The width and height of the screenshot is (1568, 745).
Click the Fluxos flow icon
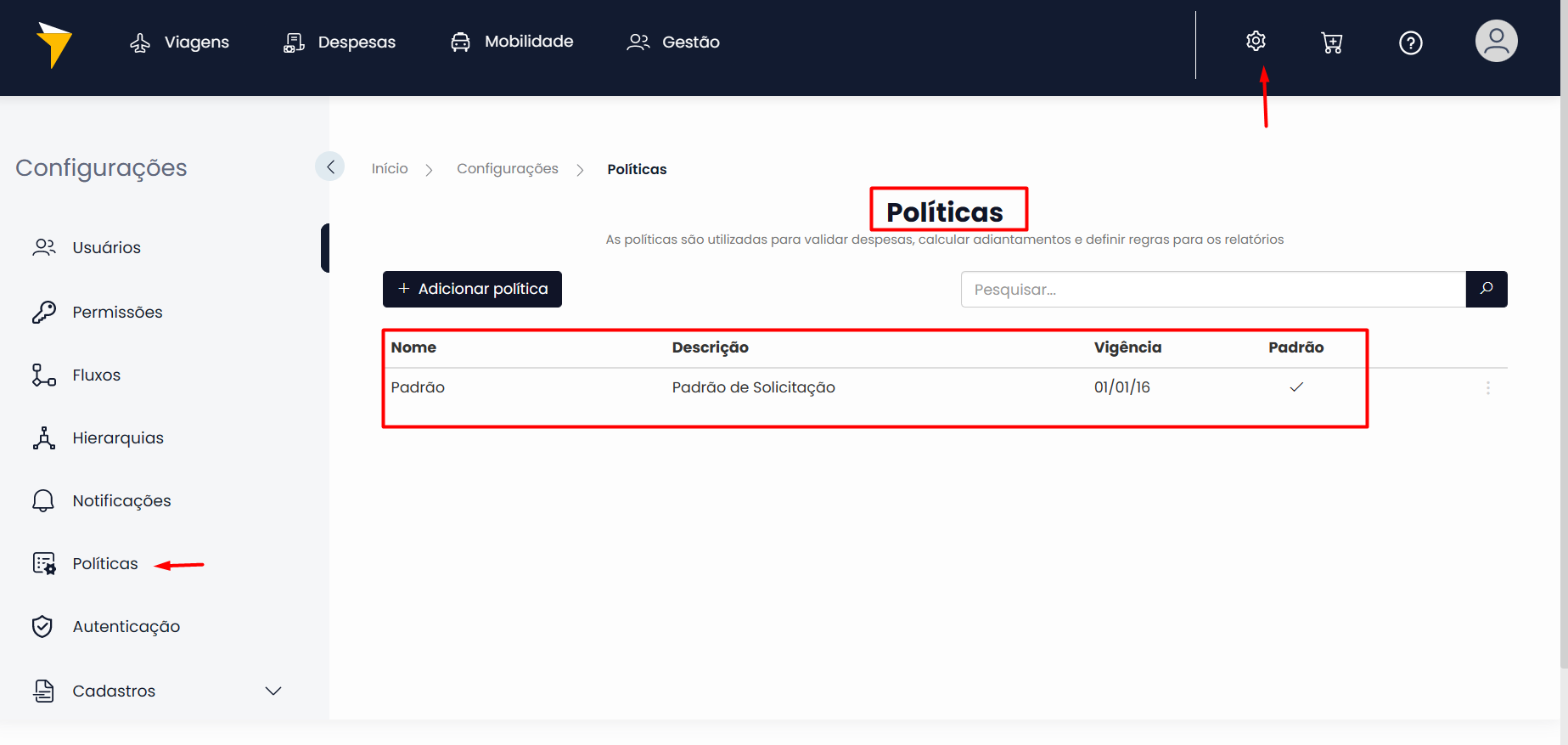tap(44, 375)
